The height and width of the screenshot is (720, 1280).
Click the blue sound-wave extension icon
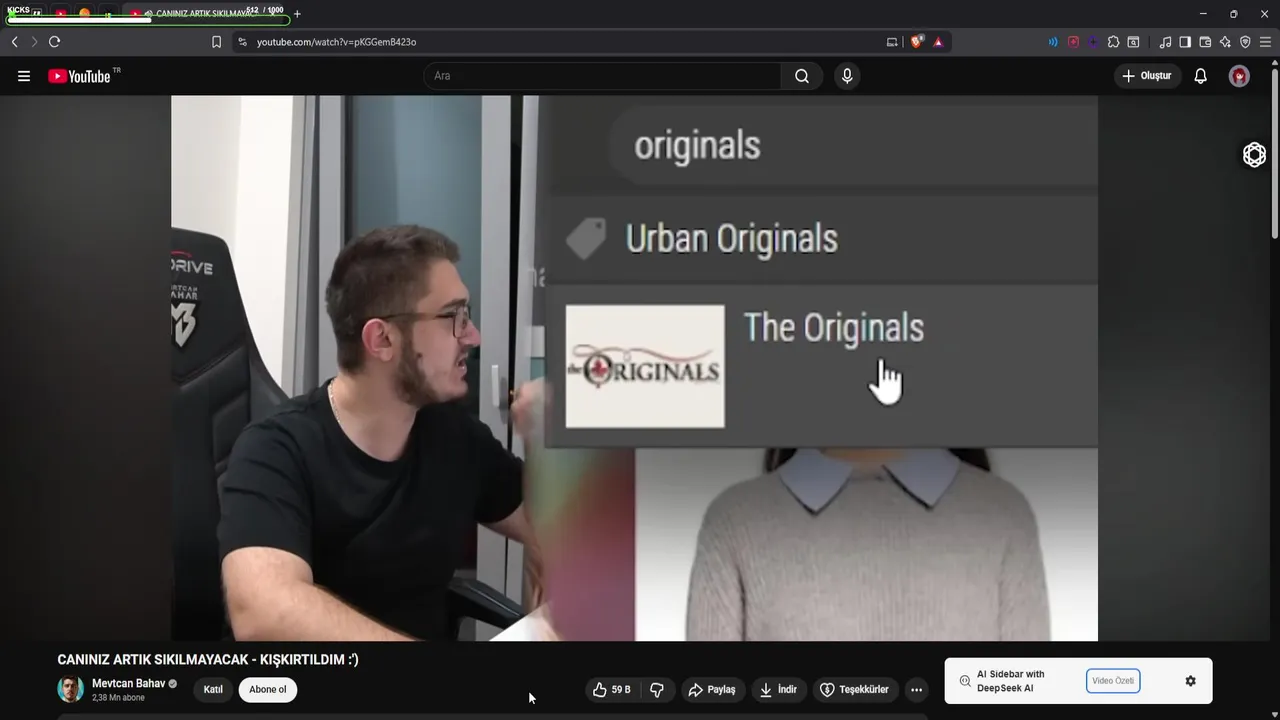(1053, 42)
